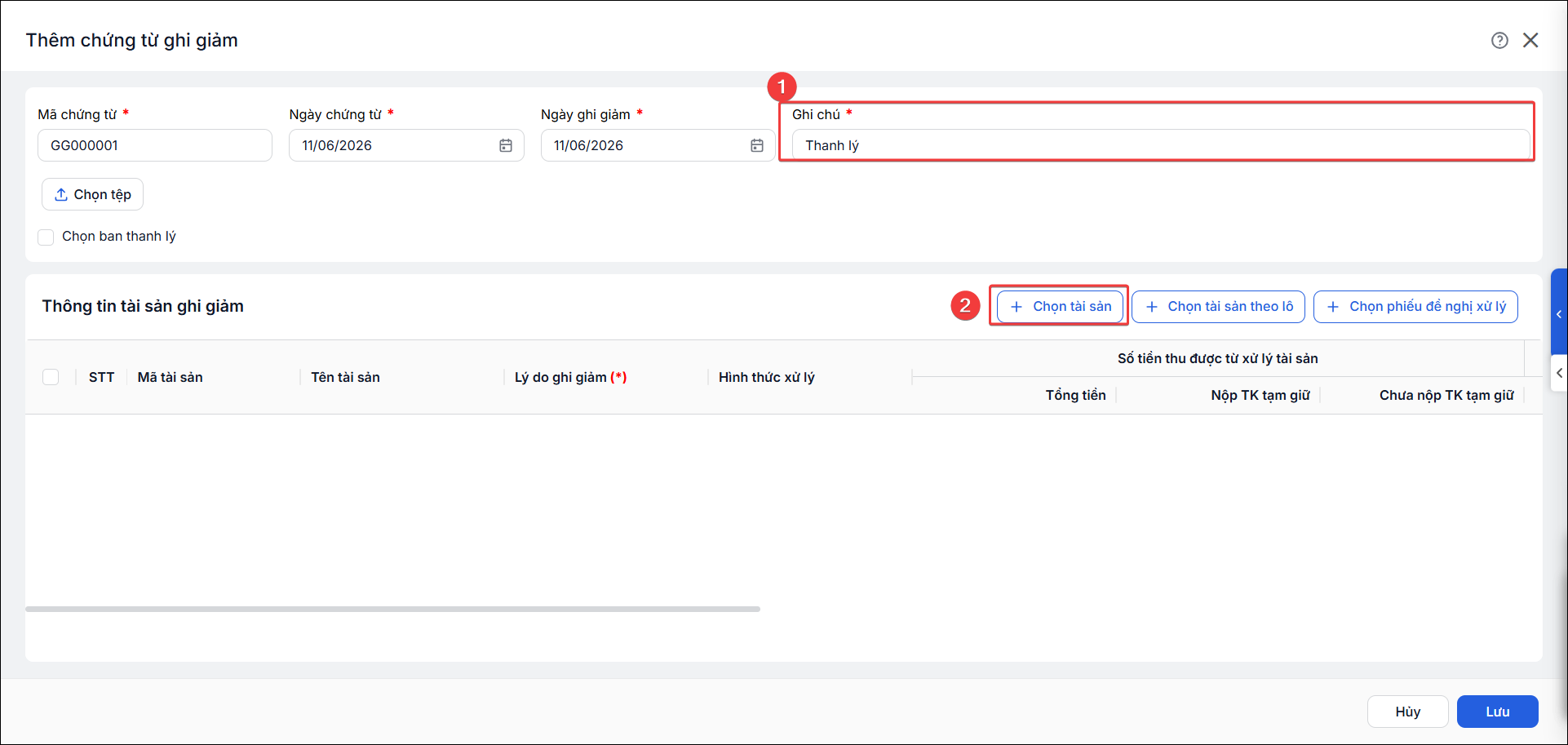Image resolution: width=1568 pixels, height=745 pixels.
Task: Click the Tổng tiền column header
Action: pos(1075,395)
